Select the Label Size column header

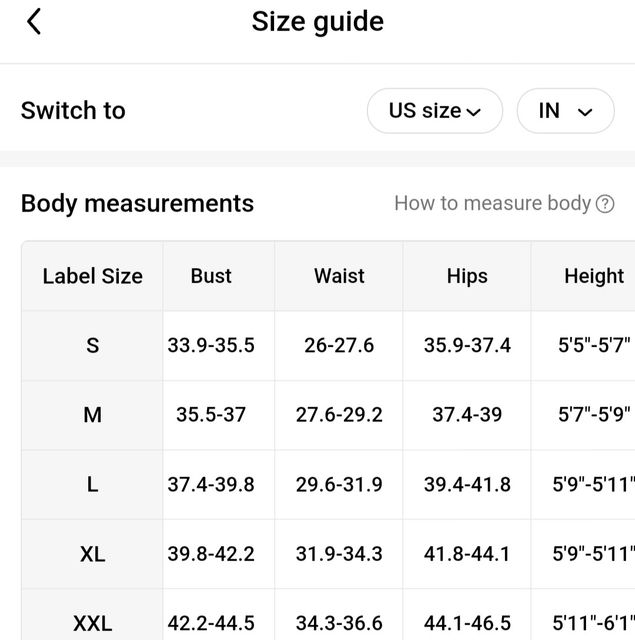[93, 276]
